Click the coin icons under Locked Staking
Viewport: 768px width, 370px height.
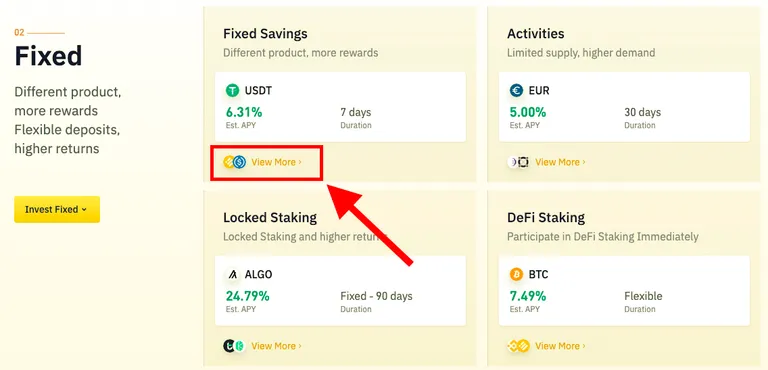click(234, 346)
